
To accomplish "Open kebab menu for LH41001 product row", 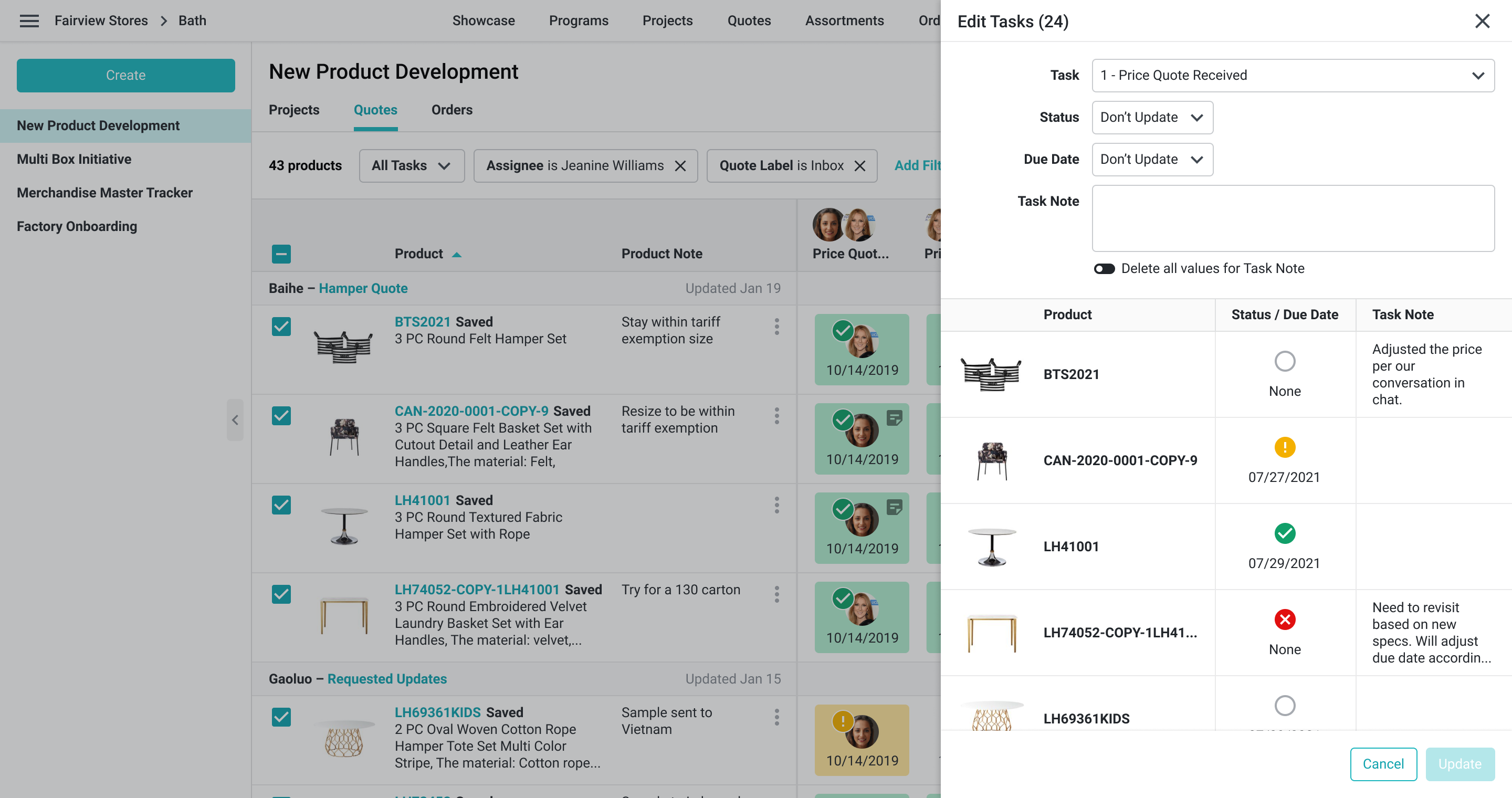I will coord(776,505).
